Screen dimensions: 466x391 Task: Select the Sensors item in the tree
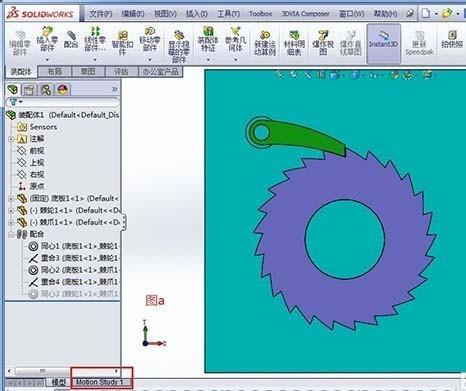pyautogui.click(x=37, y=127)
